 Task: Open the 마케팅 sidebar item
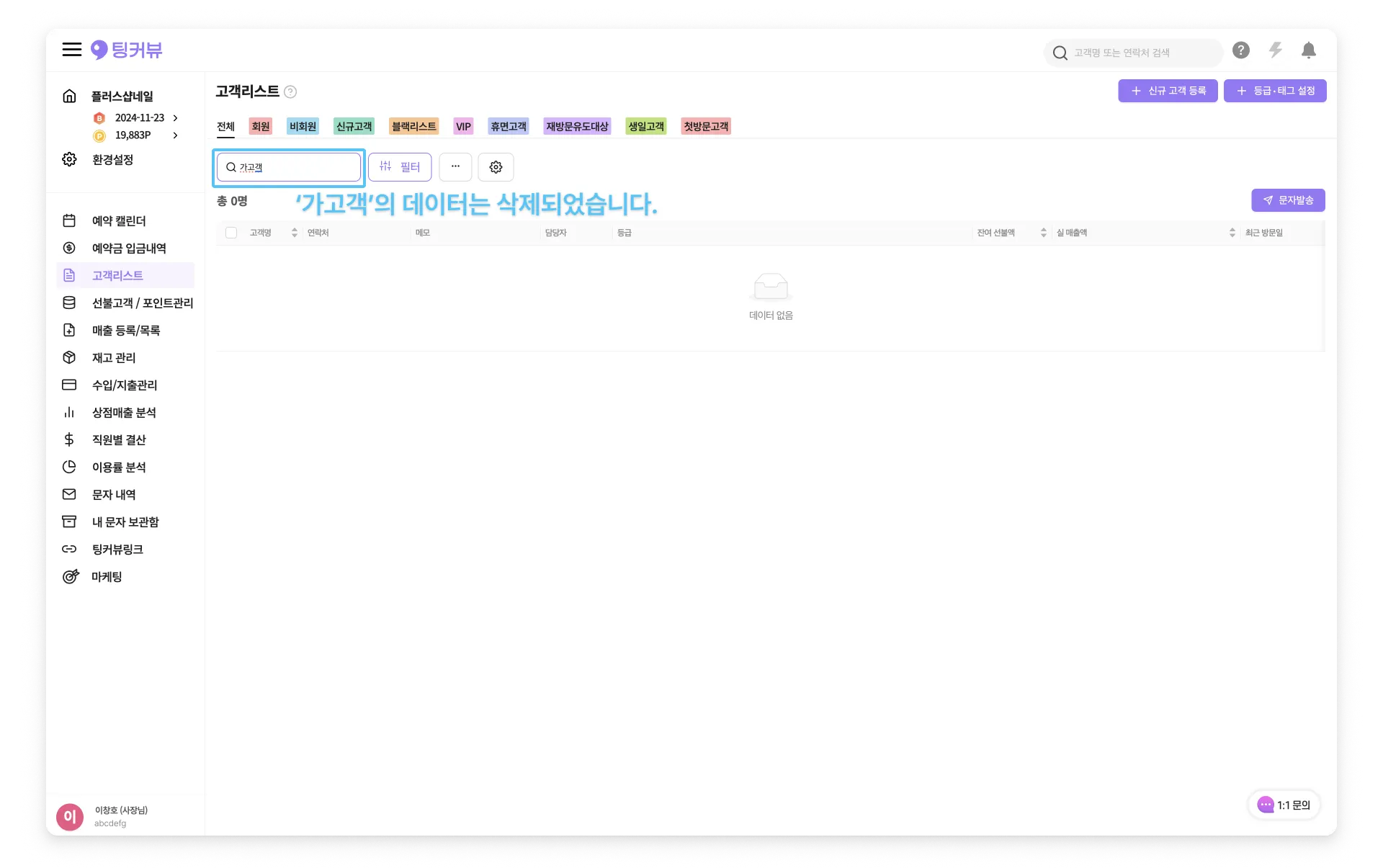[107, 577]
